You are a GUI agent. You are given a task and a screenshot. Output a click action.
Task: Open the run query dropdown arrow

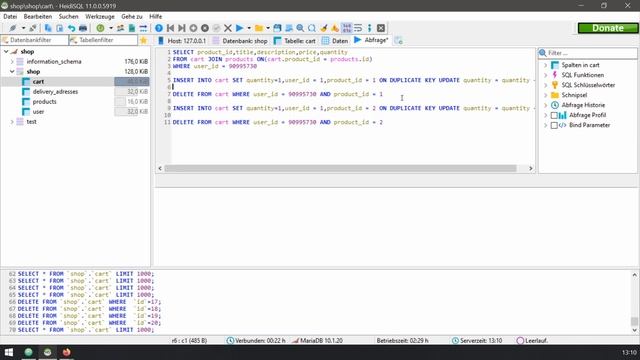pyautogui.click(x=249, y=28)
